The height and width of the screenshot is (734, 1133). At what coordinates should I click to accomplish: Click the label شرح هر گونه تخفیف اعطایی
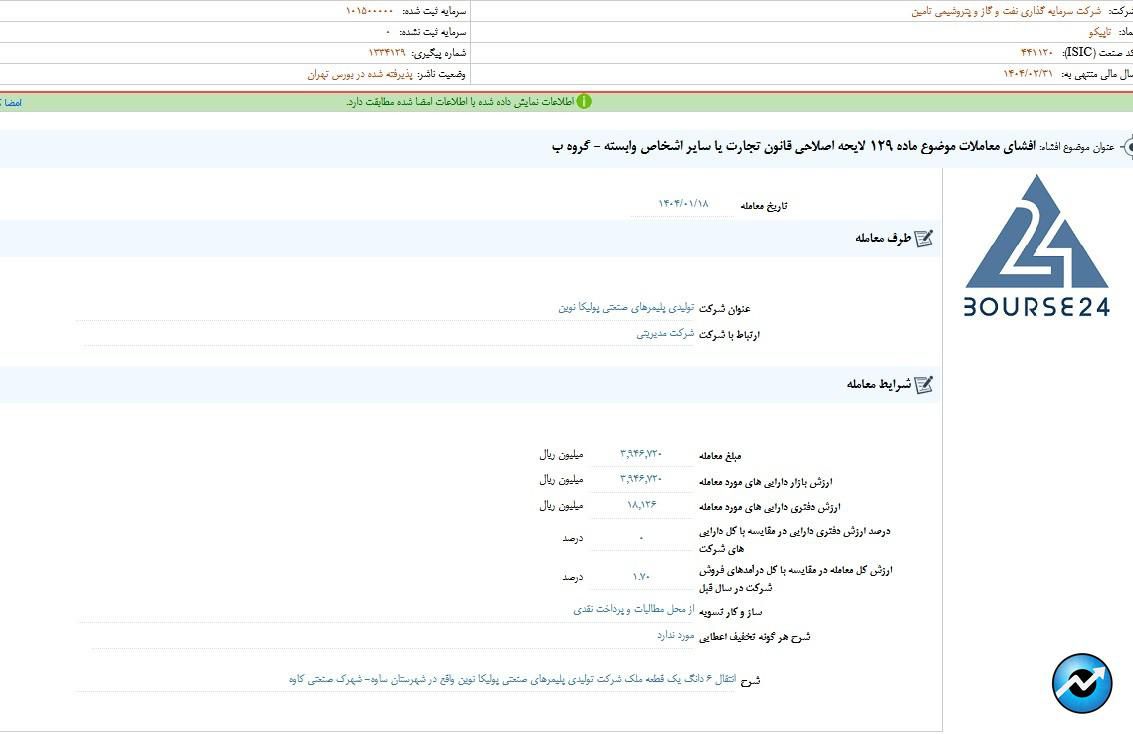click(754, 636)
